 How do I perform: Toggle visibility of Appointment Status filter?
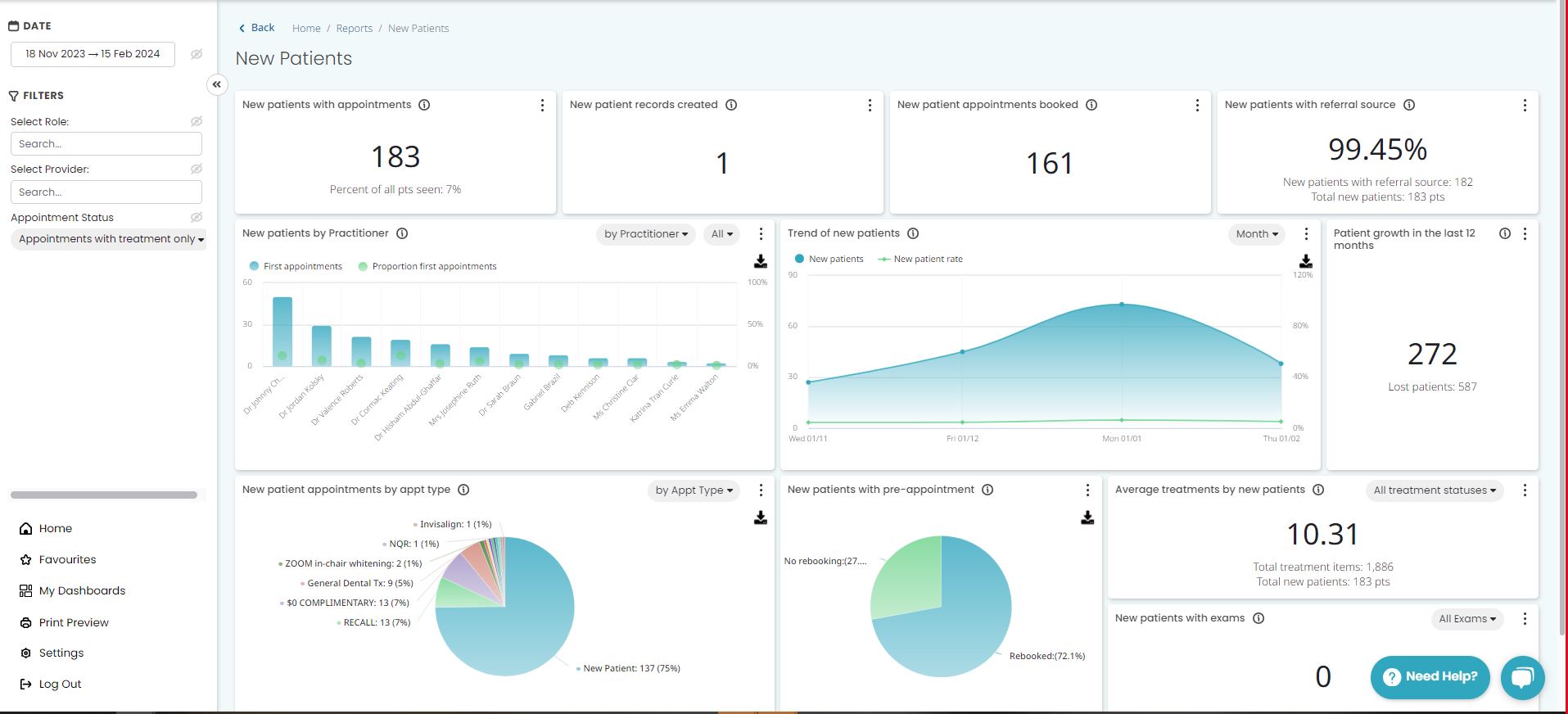(197, 217)
